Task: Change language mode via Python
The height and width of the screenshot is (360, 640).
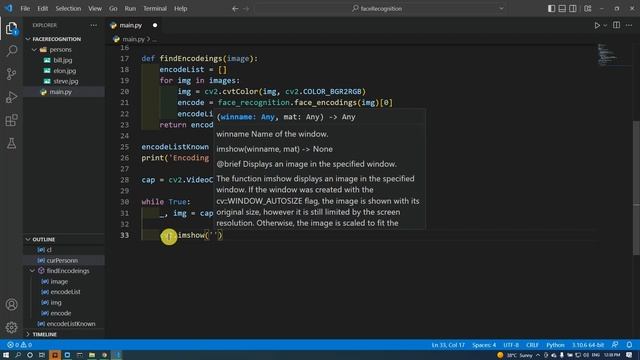Action: [x=556, y=345]
